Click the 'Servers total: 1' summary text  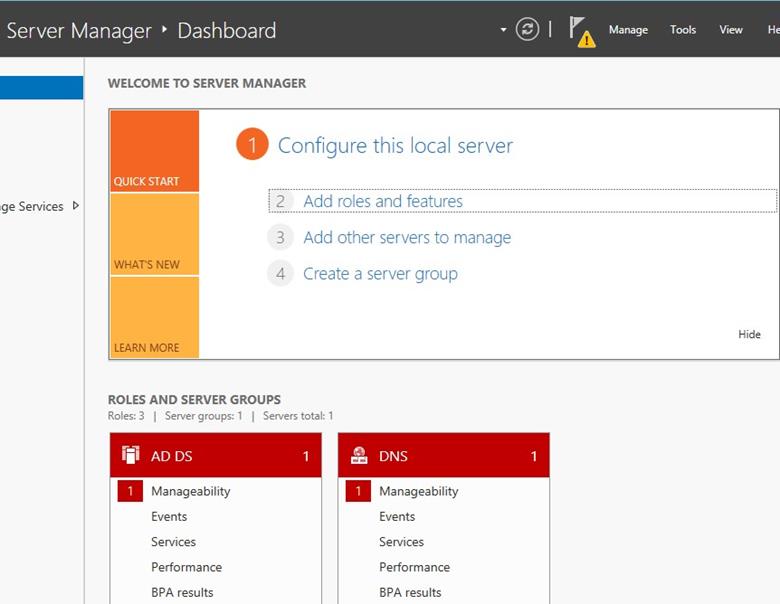click(298, 416)
